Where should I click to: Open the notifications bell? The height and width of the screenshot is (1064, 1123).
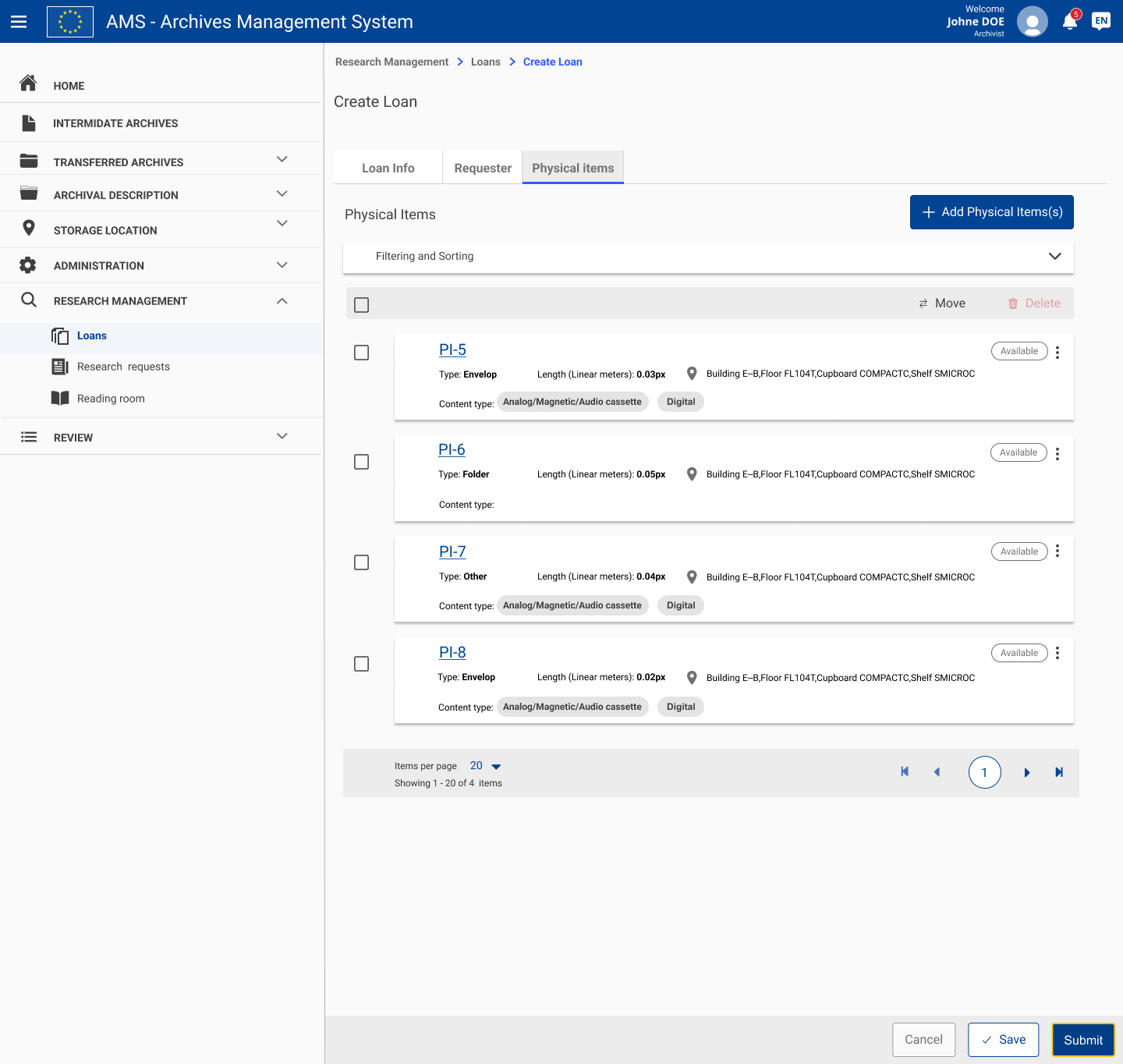pyautogui.click(x=1069, y=22)
